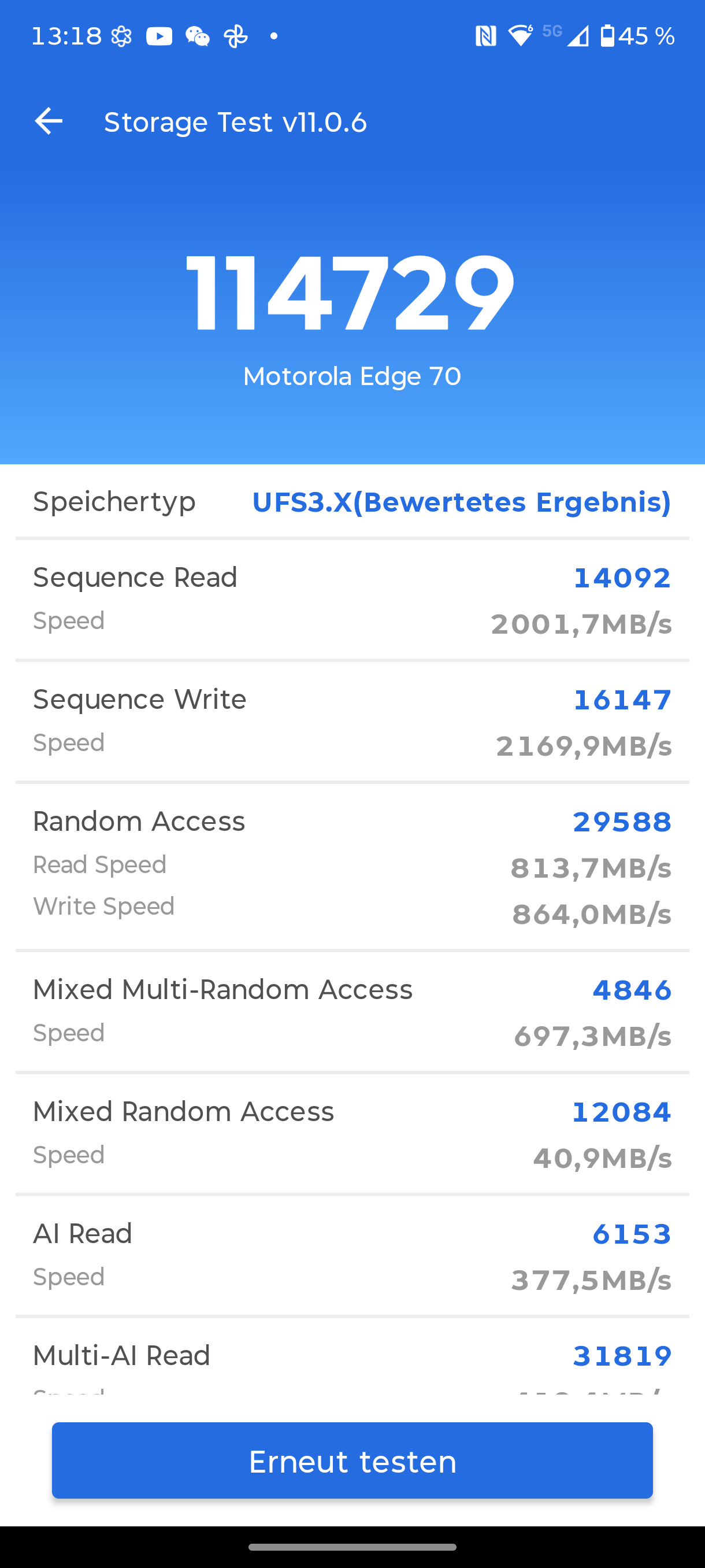Screen dimensions: 705x1568
Task: Select the AI Read result row
Action: pyautogui.click(x=352, y=1255)
